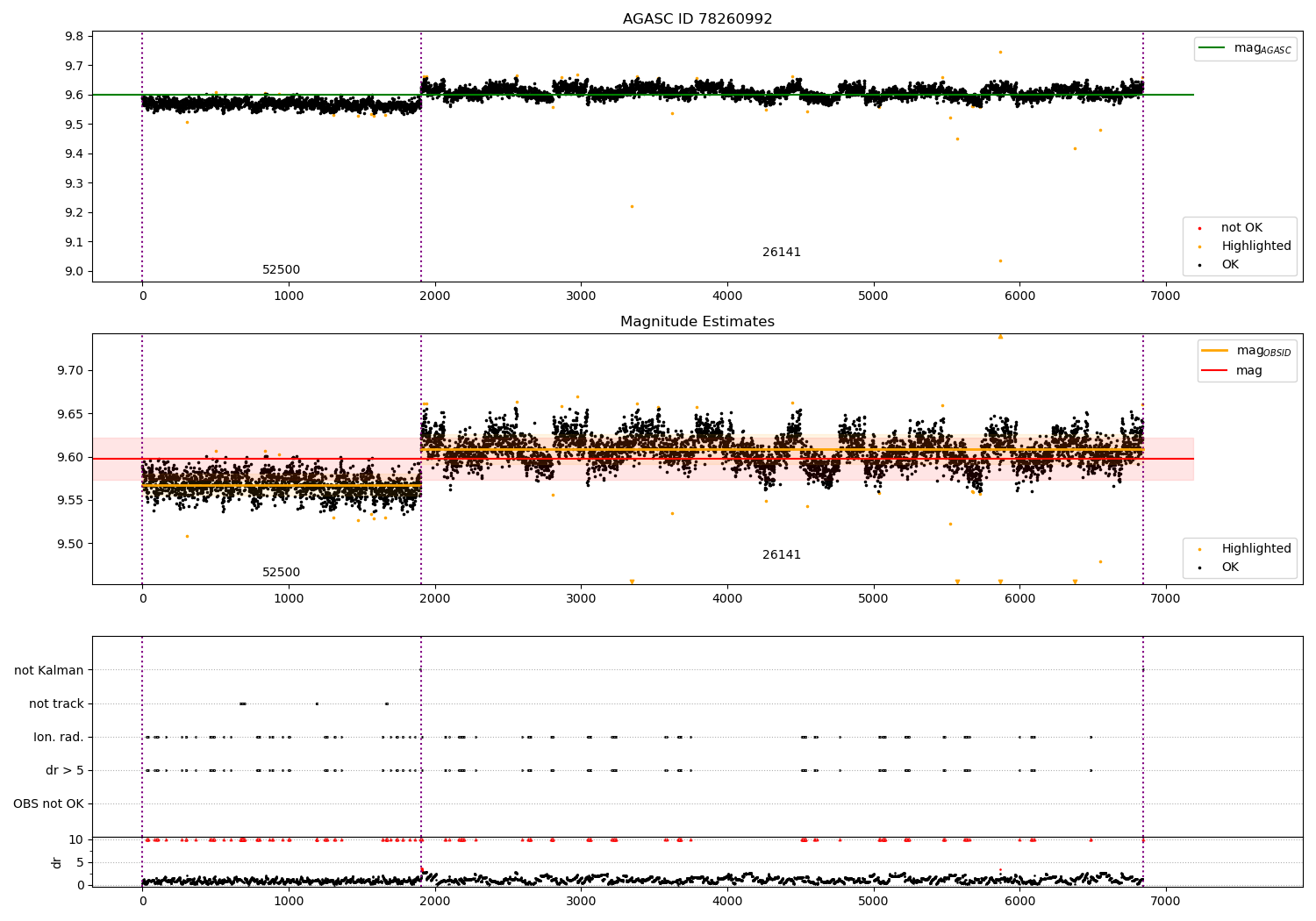The height and width of the screenshot is (921, 1316).
Task: Click the outlier point at magnitude 9.22
Action: pyautogui.click(x=632, y=206)
